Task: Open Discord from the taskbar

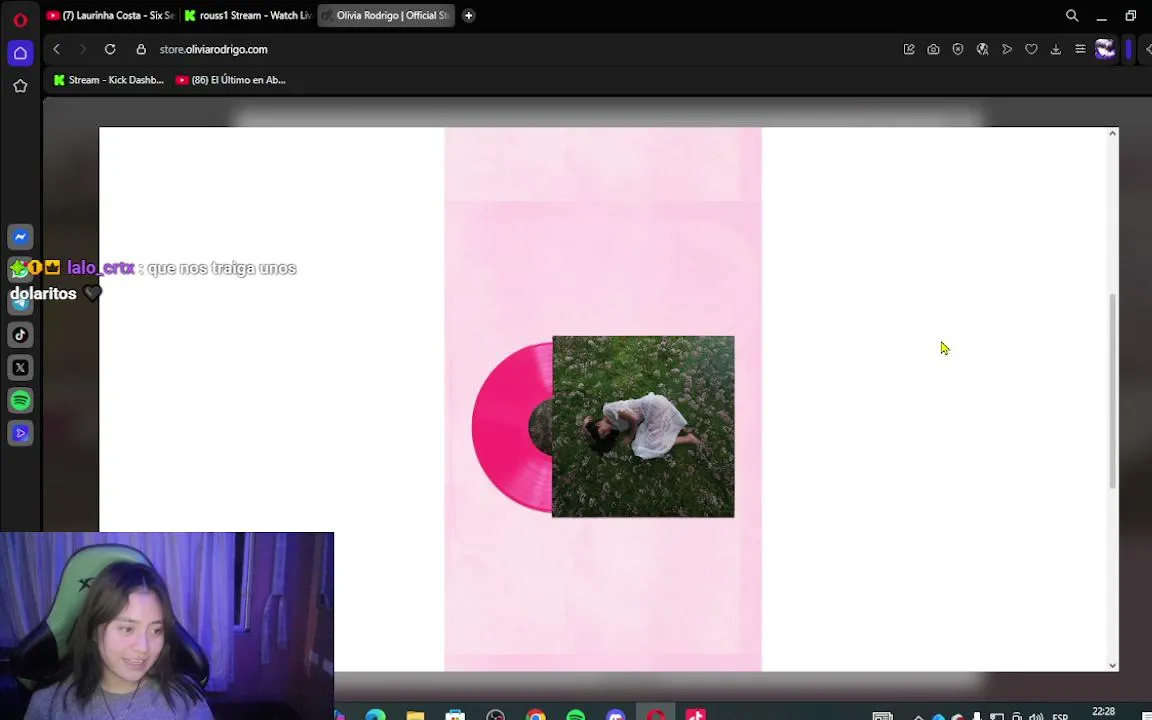Action: (616, 715)
